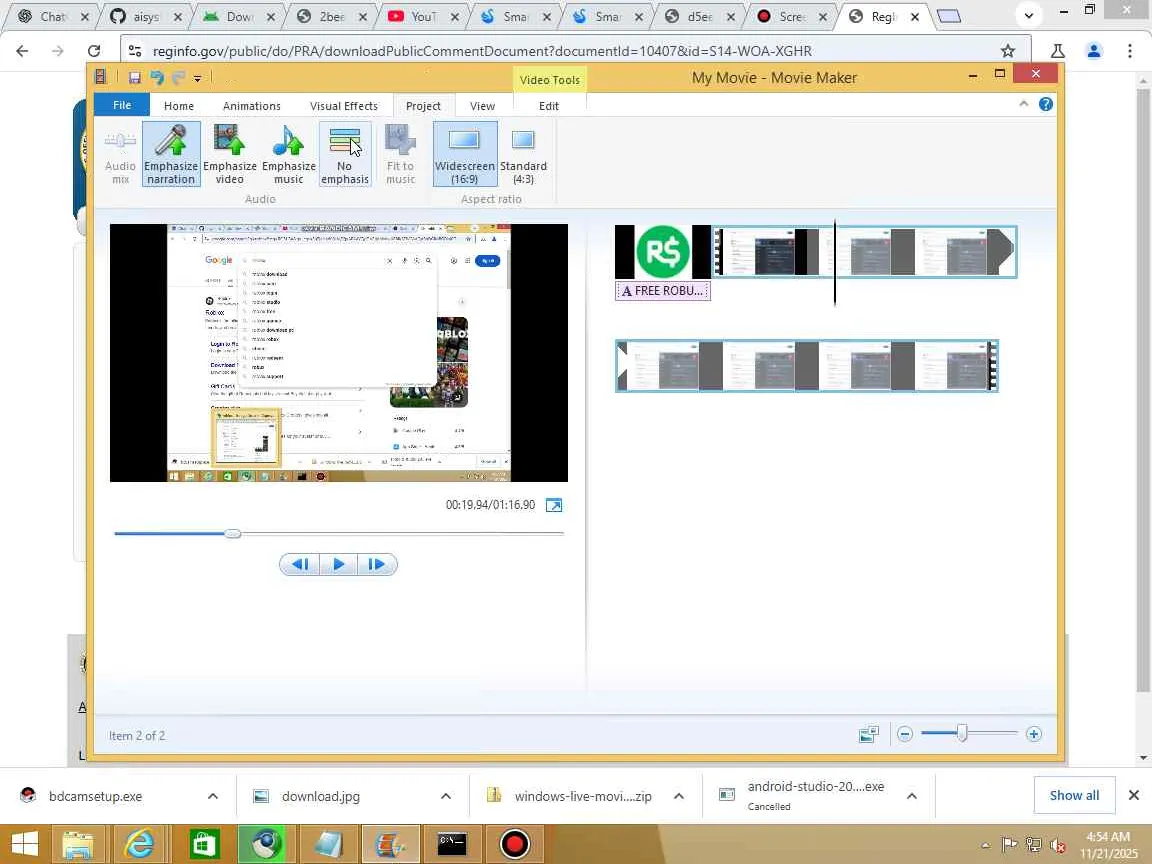Click the time scale zoom slider handle
The width and height of the screenshot is (1152, 864).
click(x=962, y=733)
